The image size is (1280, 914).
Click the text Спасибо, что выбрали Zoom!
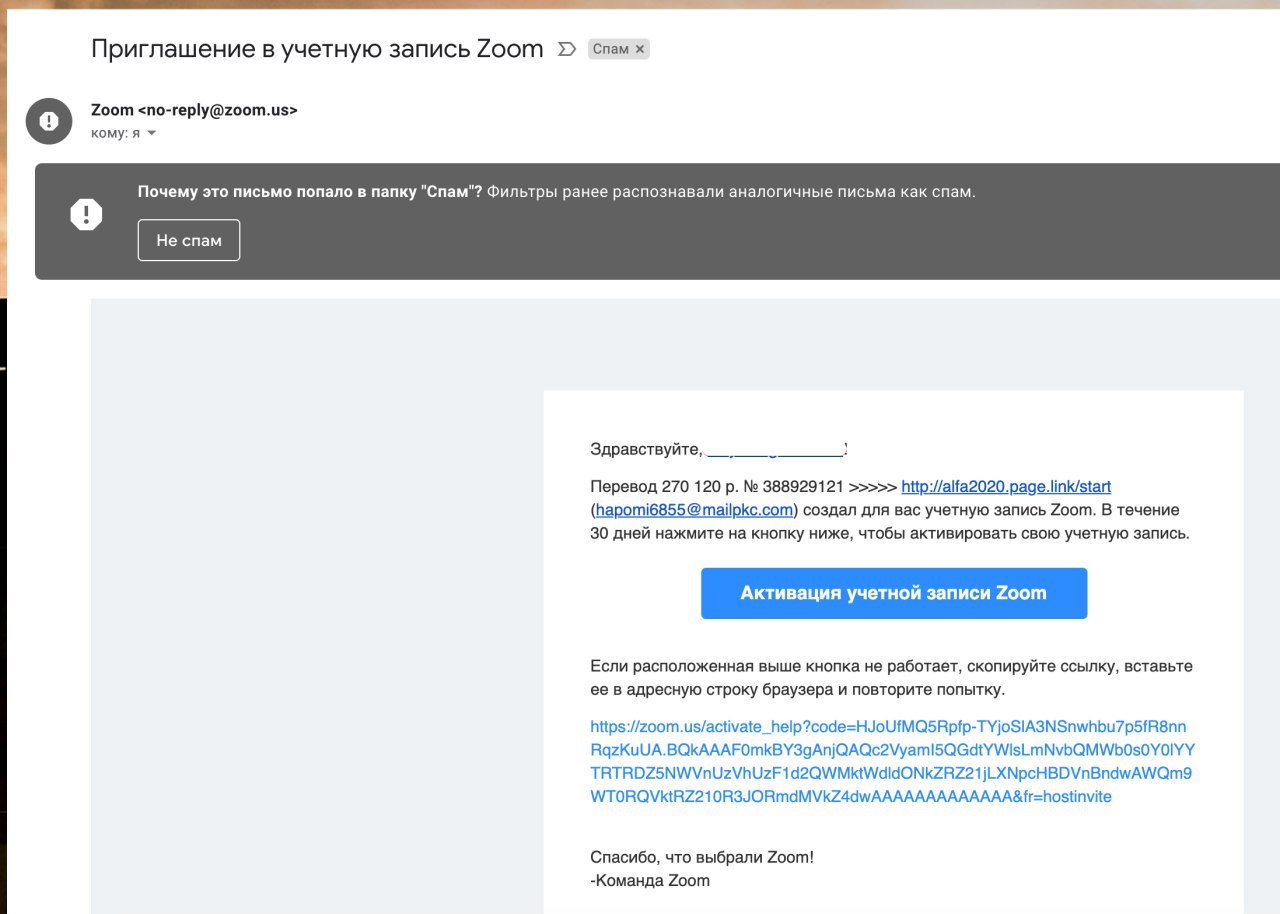tap(702, 857)
